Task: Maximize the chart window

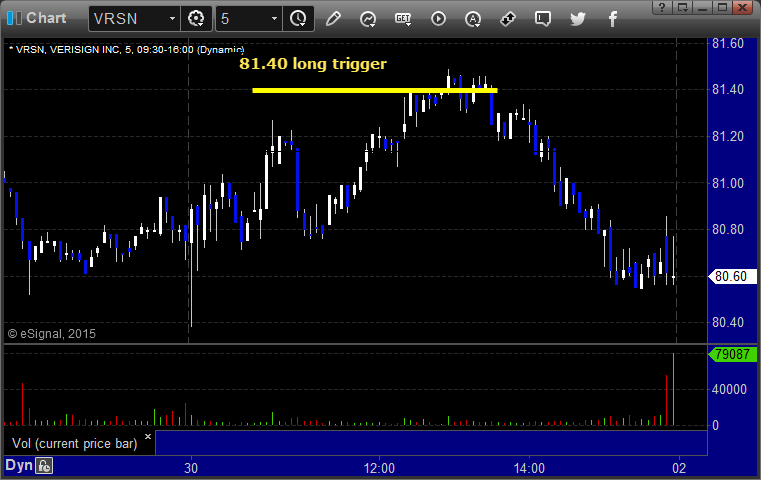Action: 722,7
